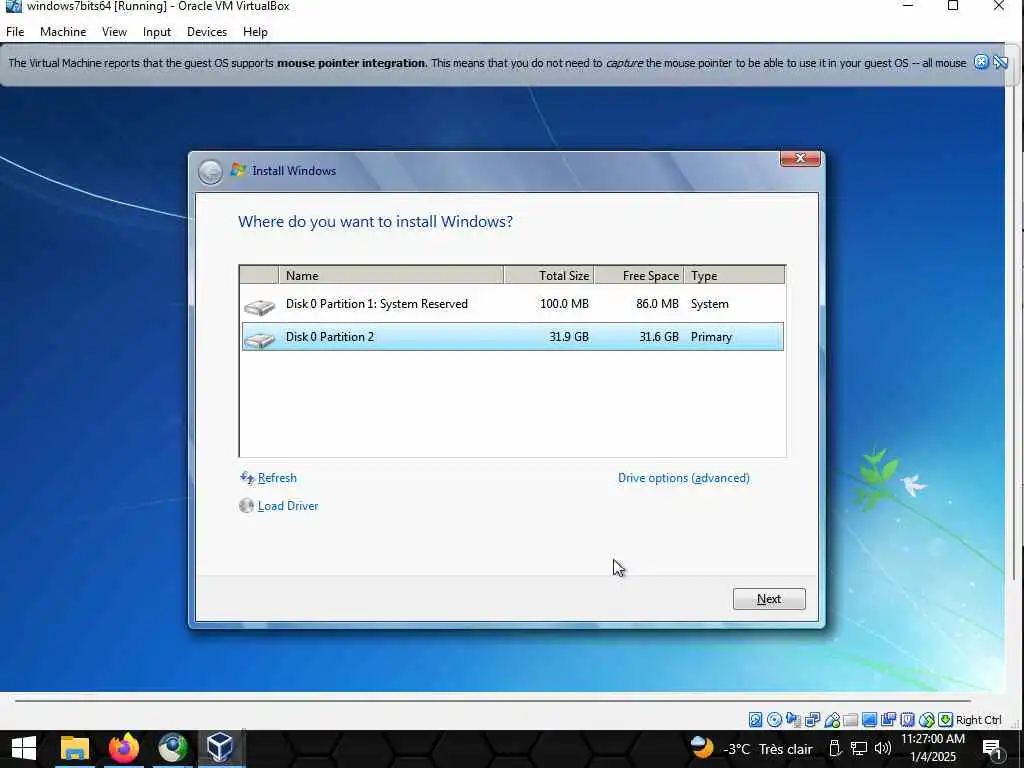Screen dimensions: 1024x768
Task: Click the optical disk status icon
Action: tap(775, 720)
